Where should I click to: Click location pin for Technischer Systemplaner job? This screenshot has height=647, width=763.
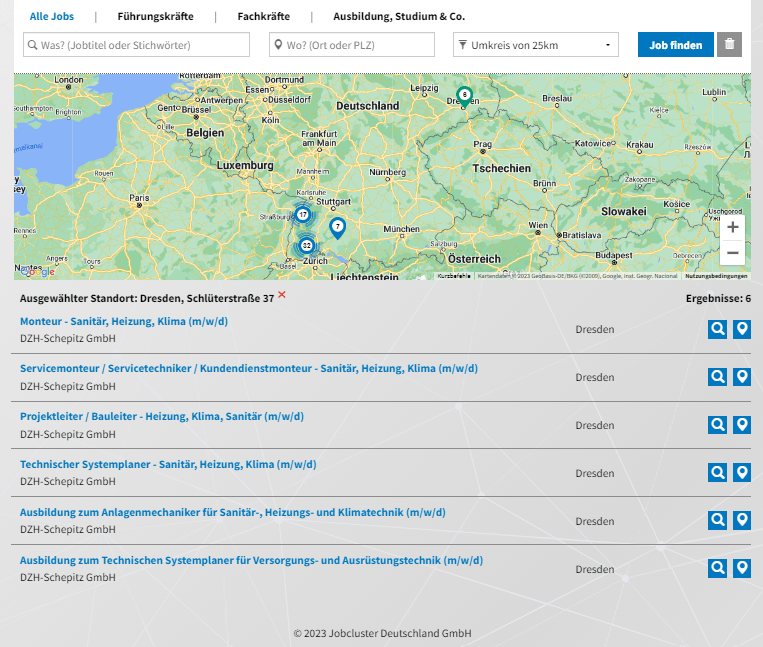pyautogui.click(x=742, y=473)
